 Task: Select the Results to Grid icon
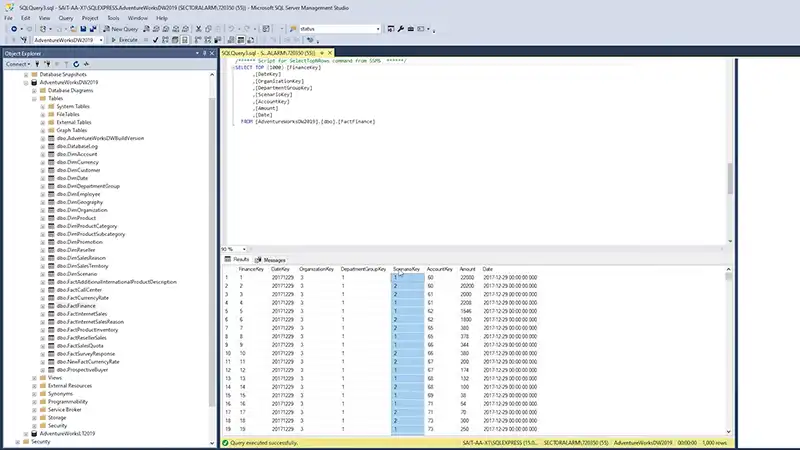click(x=241, y=40)
